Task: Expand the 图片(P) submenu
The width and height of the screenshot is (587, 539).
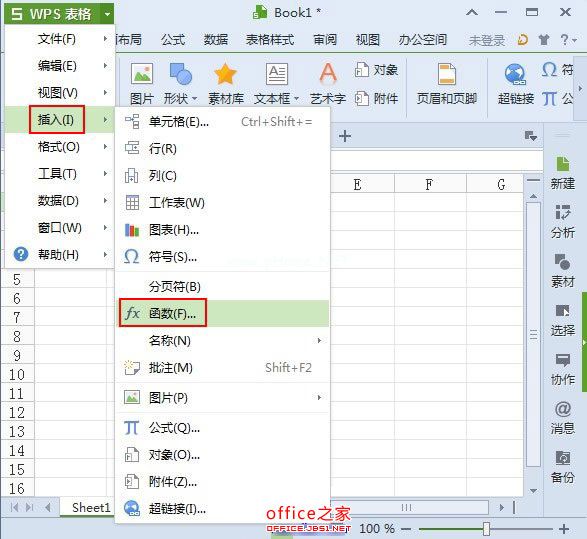Action: tap(319, 397)
